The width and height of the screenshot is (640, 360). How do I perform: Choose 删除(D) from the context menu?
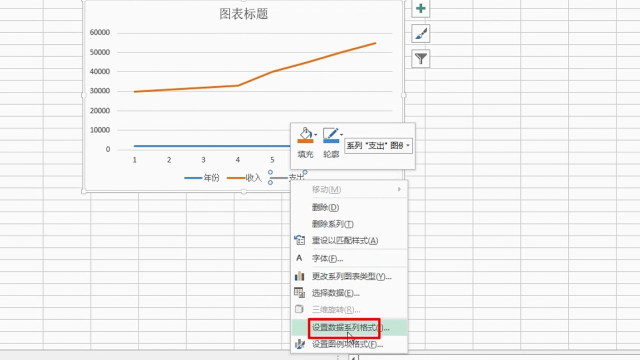(x=349, y=207)
